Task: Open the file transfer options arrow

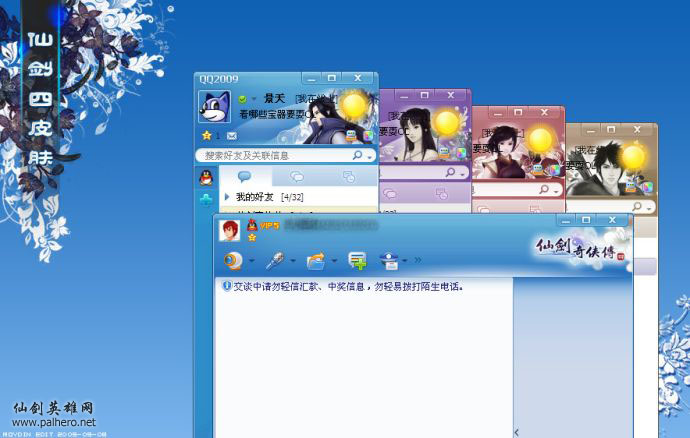Action: coord(334,261)
